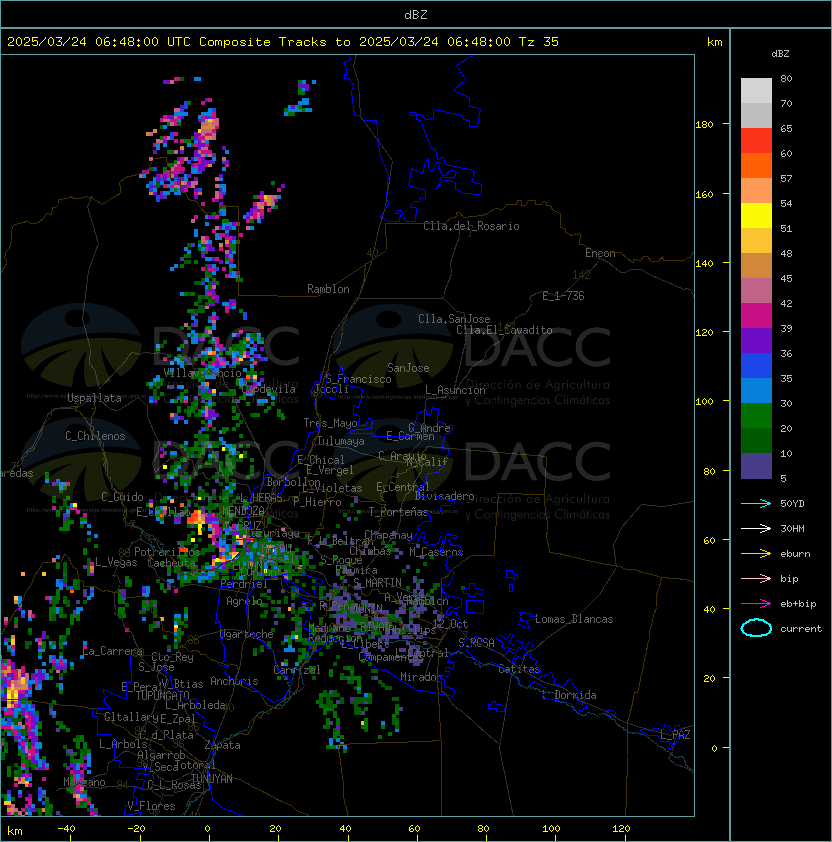Screen dimensions: 832x842
Task: Click the 'SanJose' place label
Action: coord(408,368)
